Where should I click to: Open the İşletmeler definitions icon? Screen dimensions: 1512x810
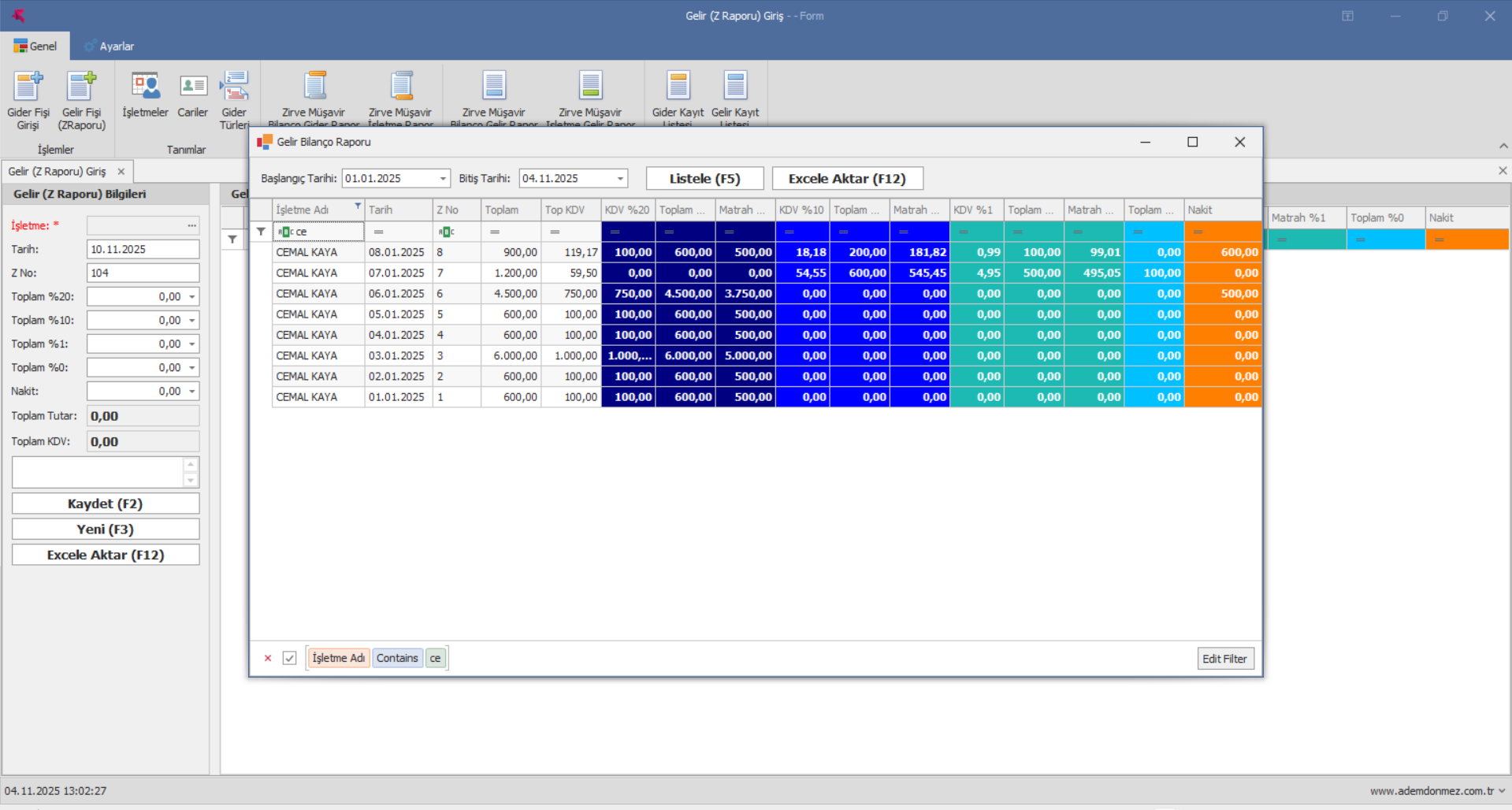pyautogui.click(x=145, y=87)
